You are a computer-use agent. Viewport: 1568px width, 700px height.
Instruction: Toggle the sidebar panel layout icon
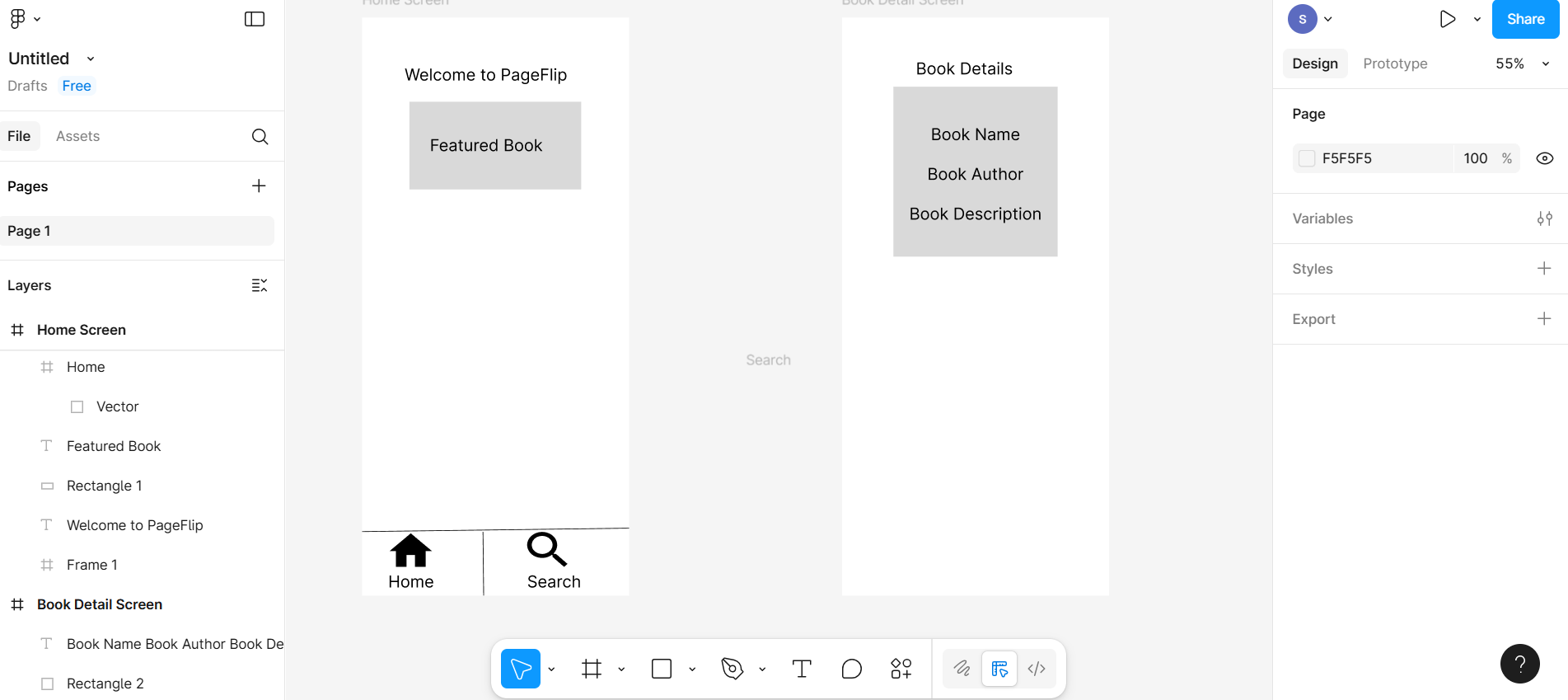pos(255,19)
